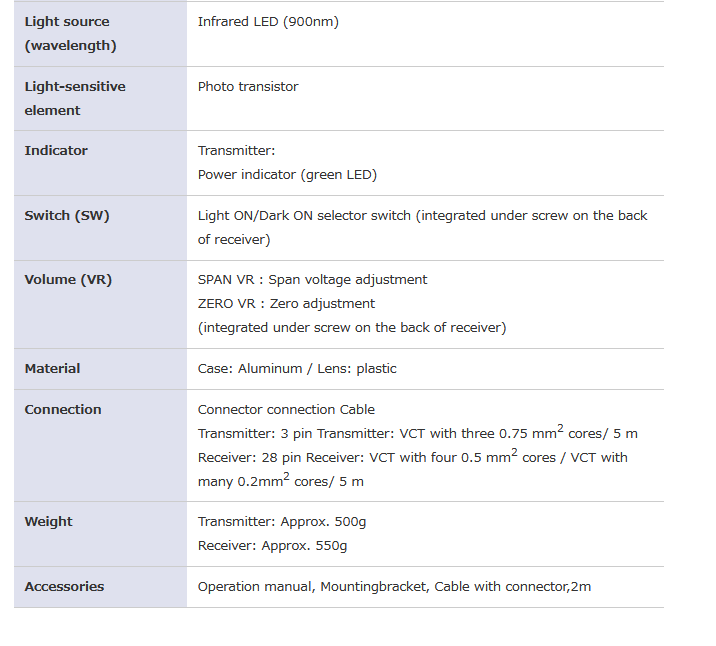Click the 'Volume (VR)' row header
The height and width of the screenshot is (646, 716).
pyautogui.click(x=68, y=279)
